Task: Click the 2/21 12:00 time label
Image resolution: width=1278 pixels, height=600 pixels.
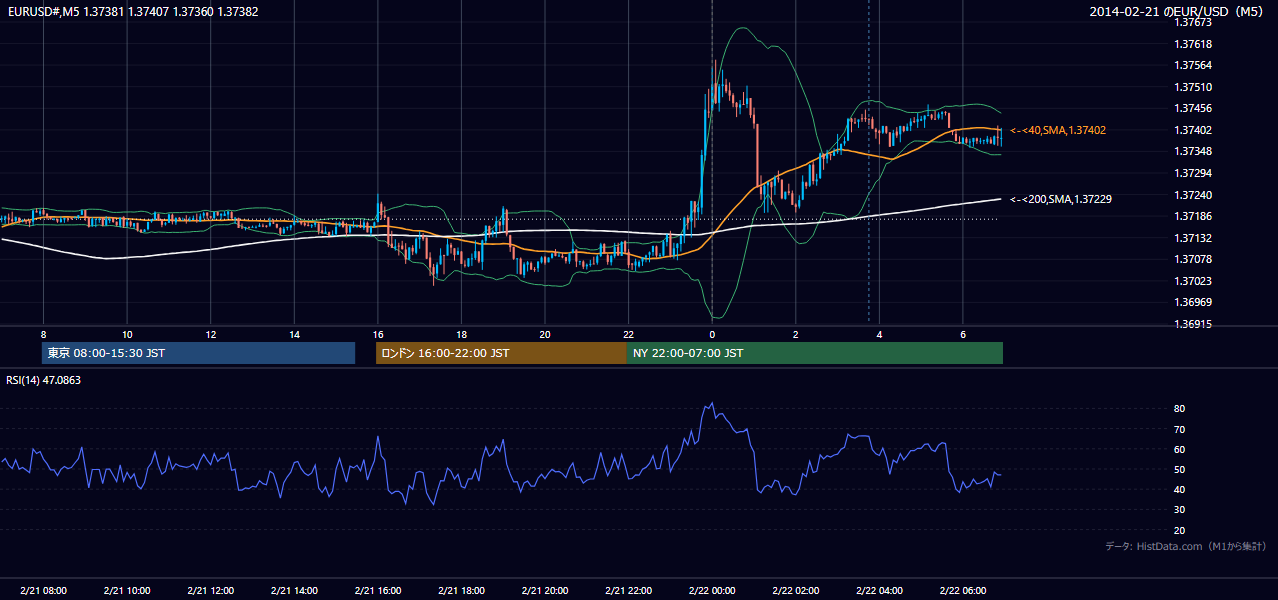Action: coord(211,590)
